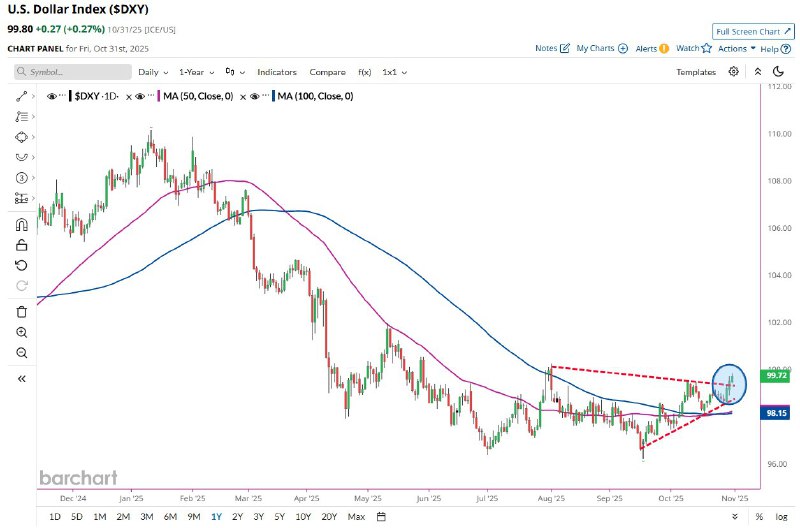Screen dimensions: 800x528
Task: Select the 3Y range
Action: pos(259,517)
